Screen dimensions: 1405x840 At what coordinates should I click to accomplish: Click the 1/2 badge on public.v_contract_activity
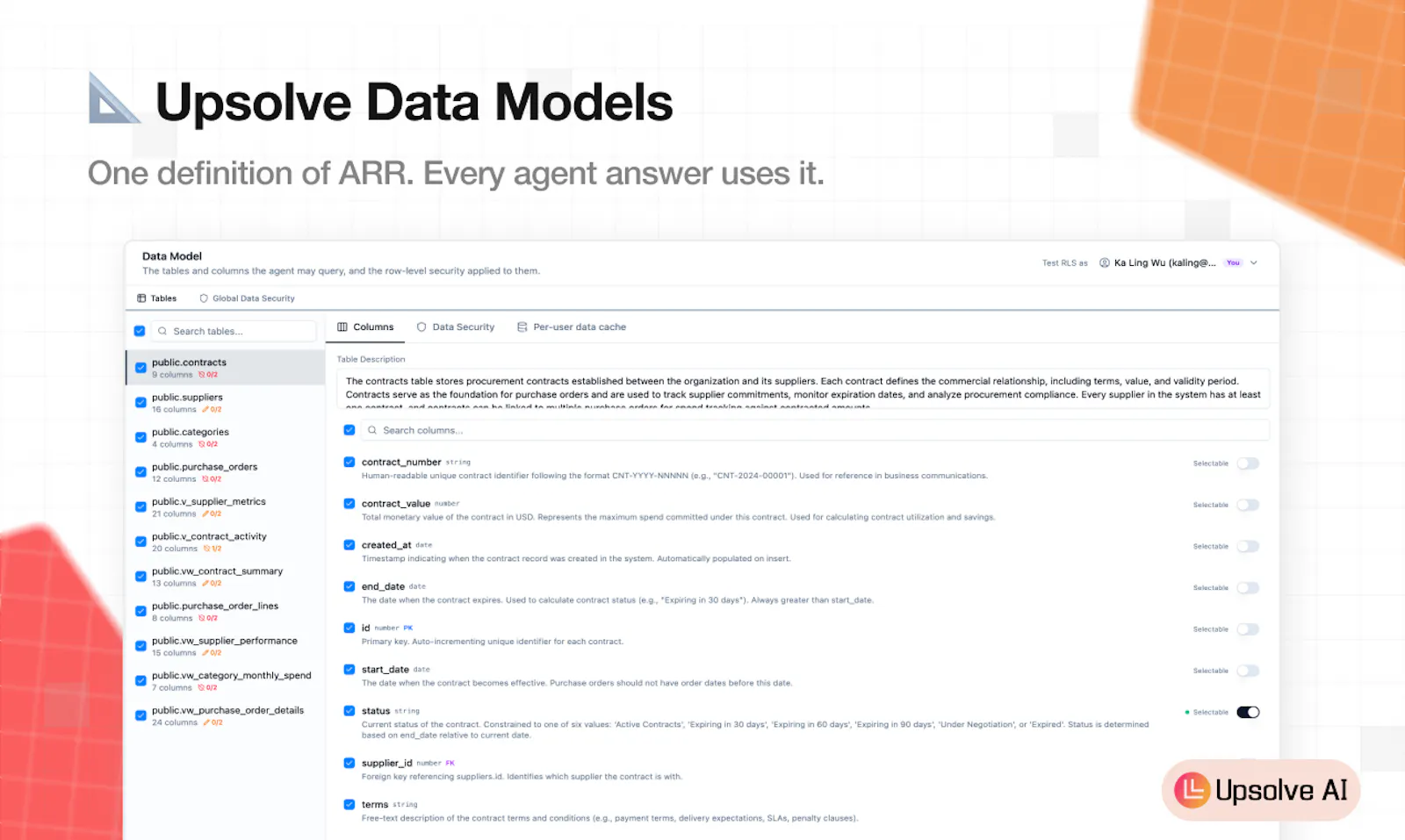point(213,549)
